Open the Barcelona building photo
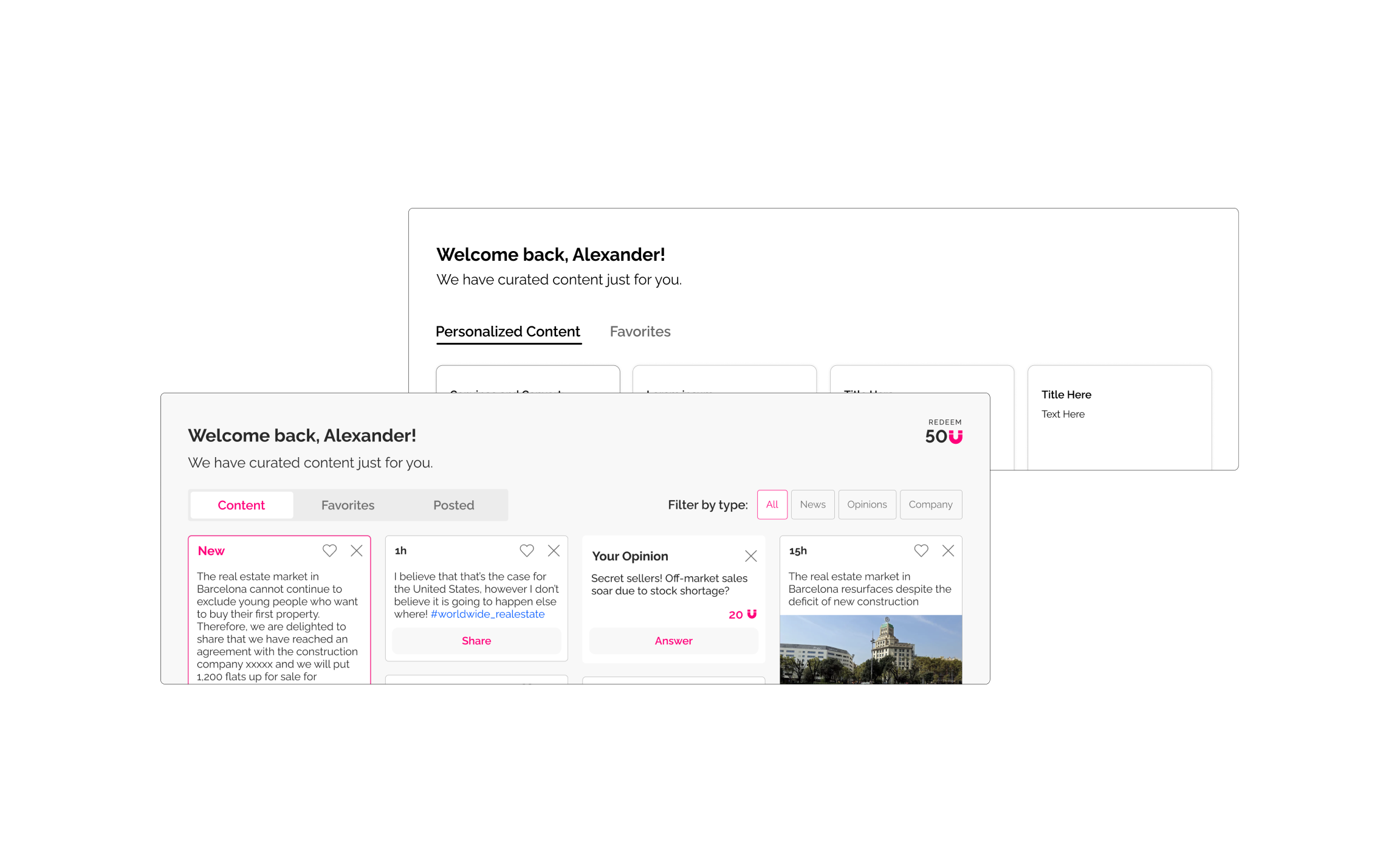This screenshot has width=1400, height=851. (871, 649)
